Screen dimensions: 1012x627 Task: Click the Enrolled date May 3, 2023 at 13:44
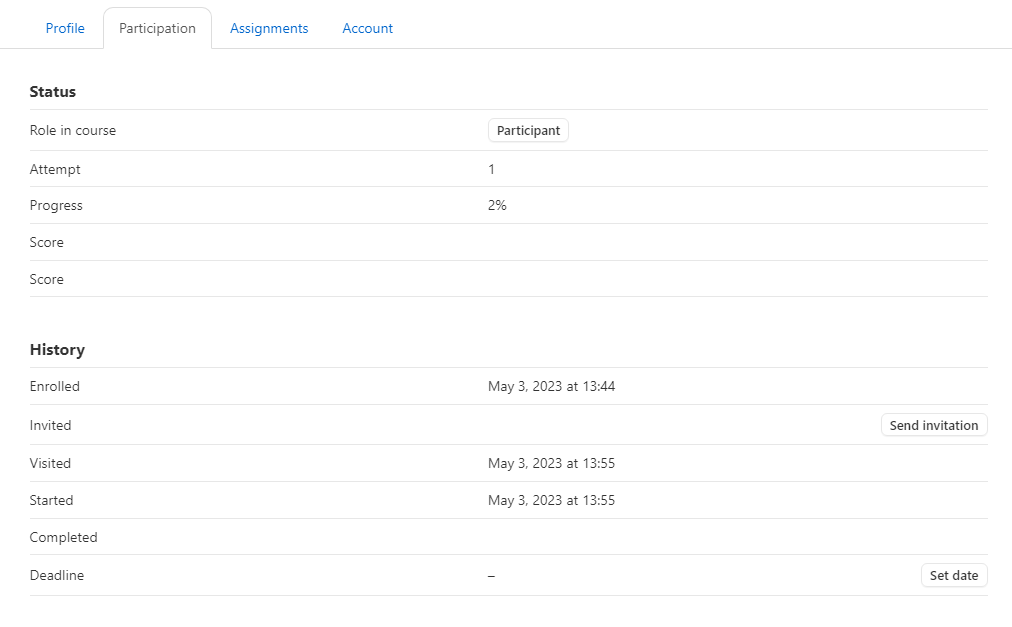551,387
